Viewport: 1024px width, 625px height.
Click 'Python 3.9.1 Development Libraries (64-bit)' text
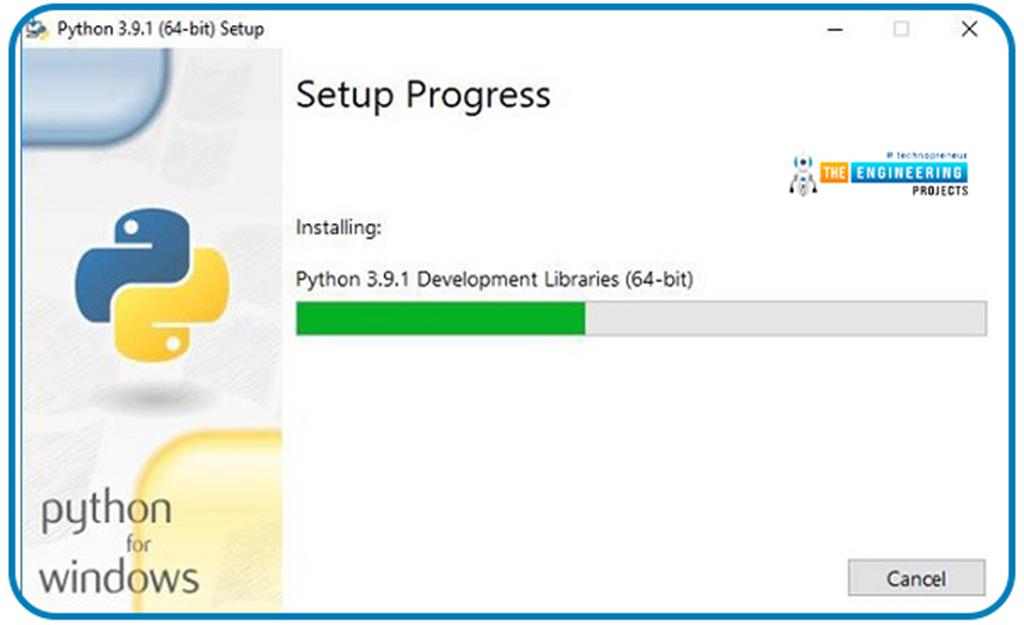click(x=494, y=279)
